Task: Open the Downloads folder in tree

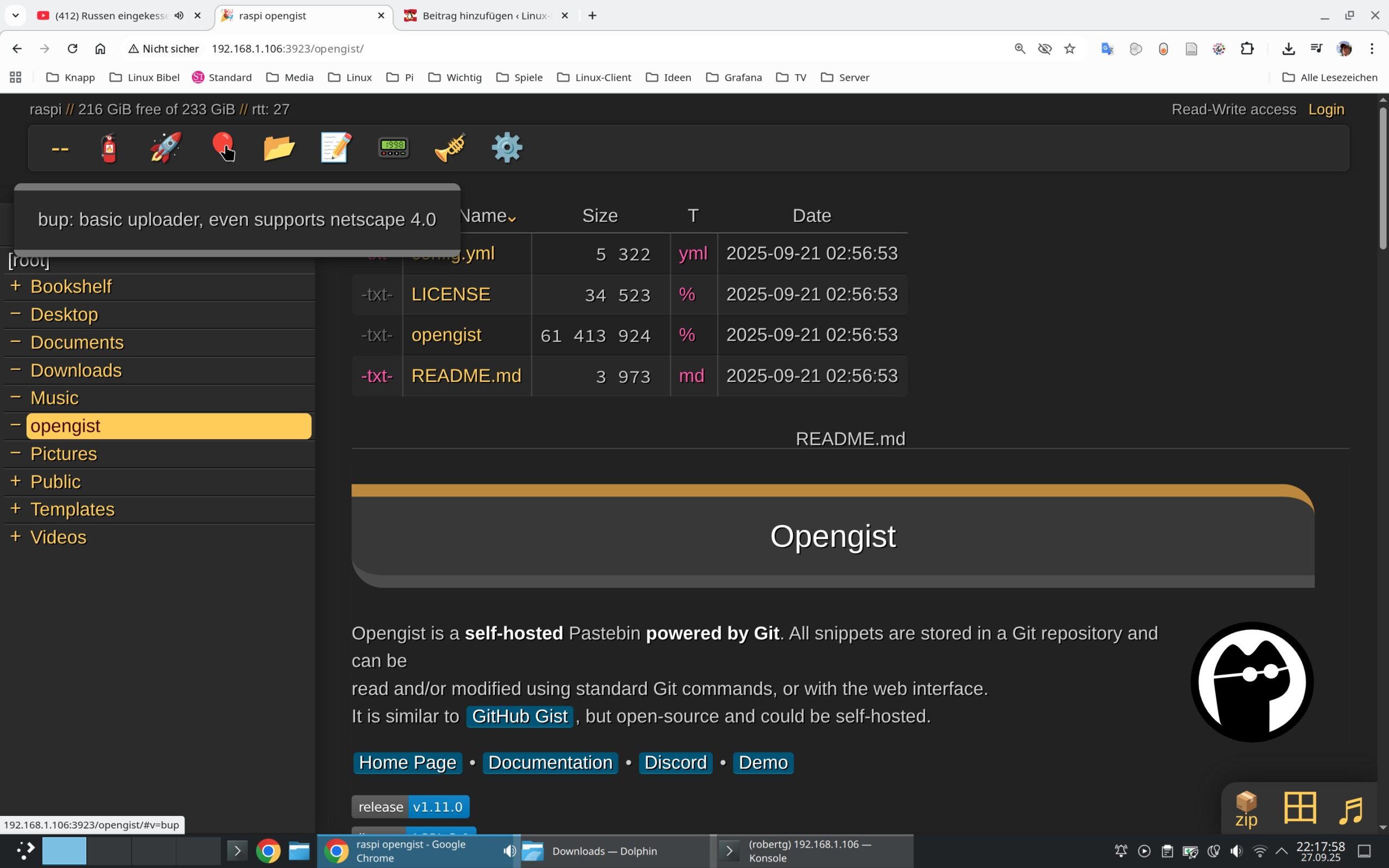Action: tap(76, 371)
